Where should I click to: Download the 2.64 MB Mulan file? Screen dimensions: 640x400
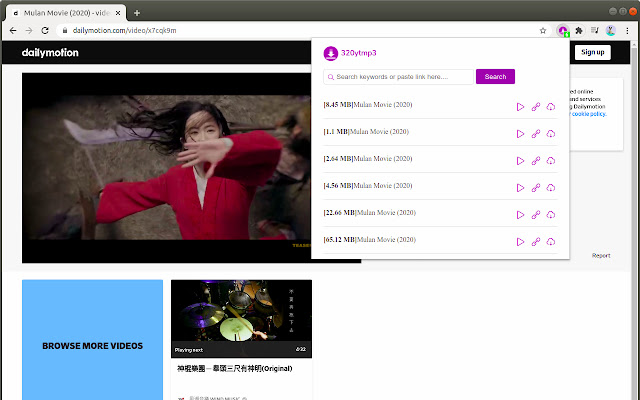[x=551, y=160]
